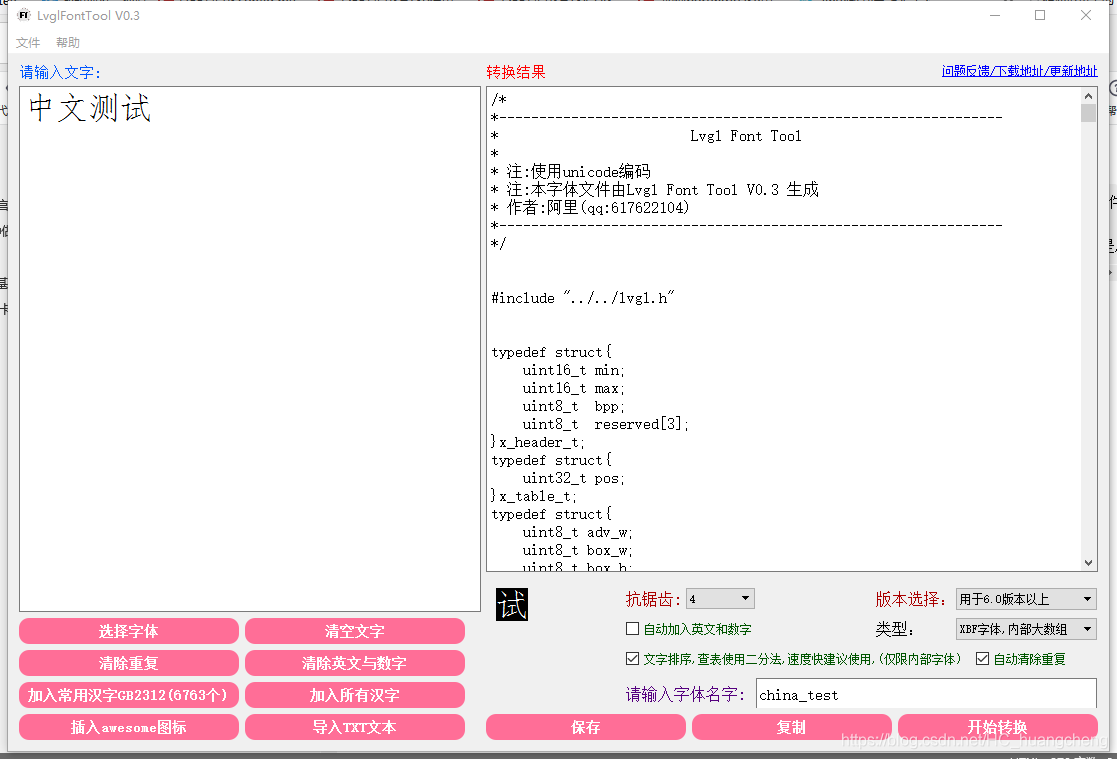Viewport: 1117px width, 759px height.
Task: Click the result pane scrollbar down arrow
Action: tap(1088, 562)
